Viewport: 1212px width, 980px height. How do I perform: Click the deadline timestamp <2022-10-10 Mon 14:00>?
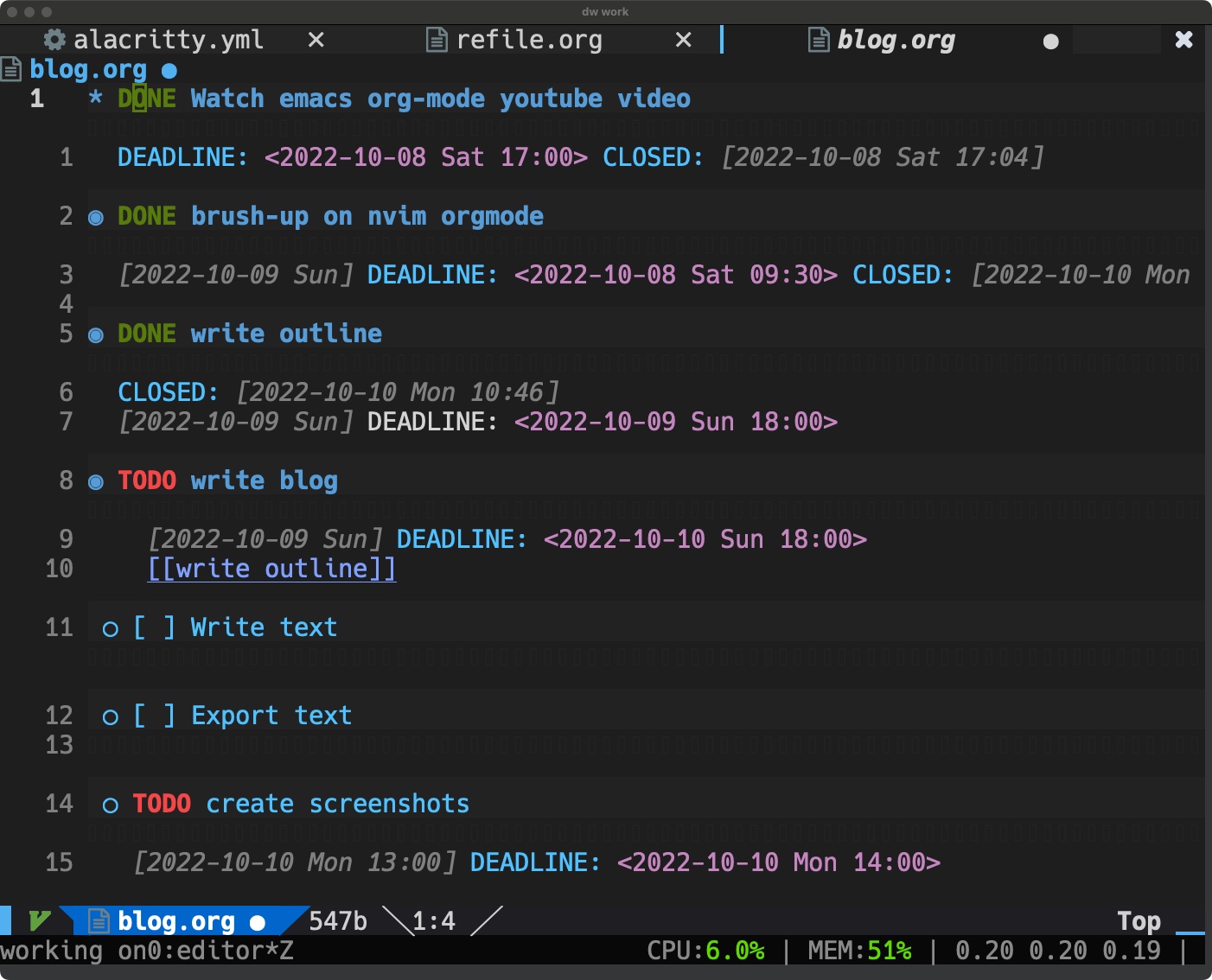coord(779,862)
